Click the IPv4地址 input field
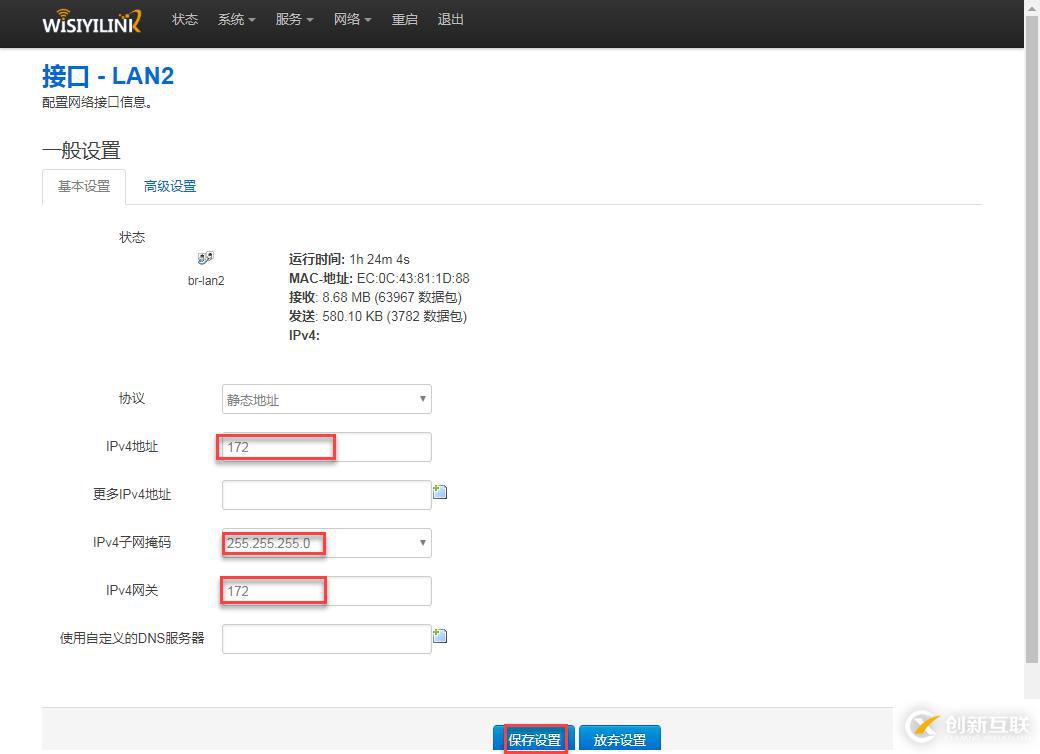Viewport: 1040px width, 754px height. (325, 446)
